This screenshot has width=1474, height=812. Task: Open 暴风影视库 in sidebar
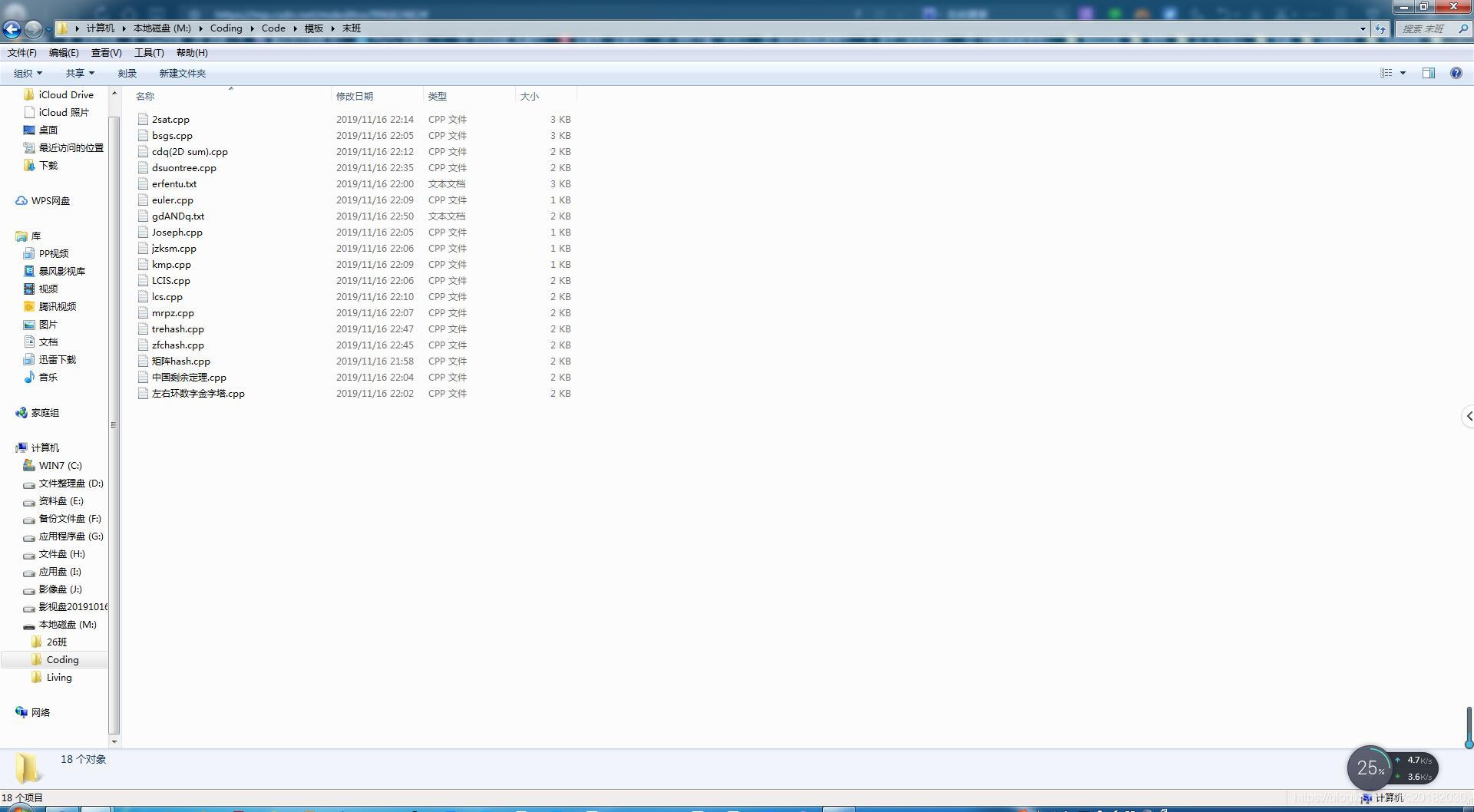click(61, 271)
